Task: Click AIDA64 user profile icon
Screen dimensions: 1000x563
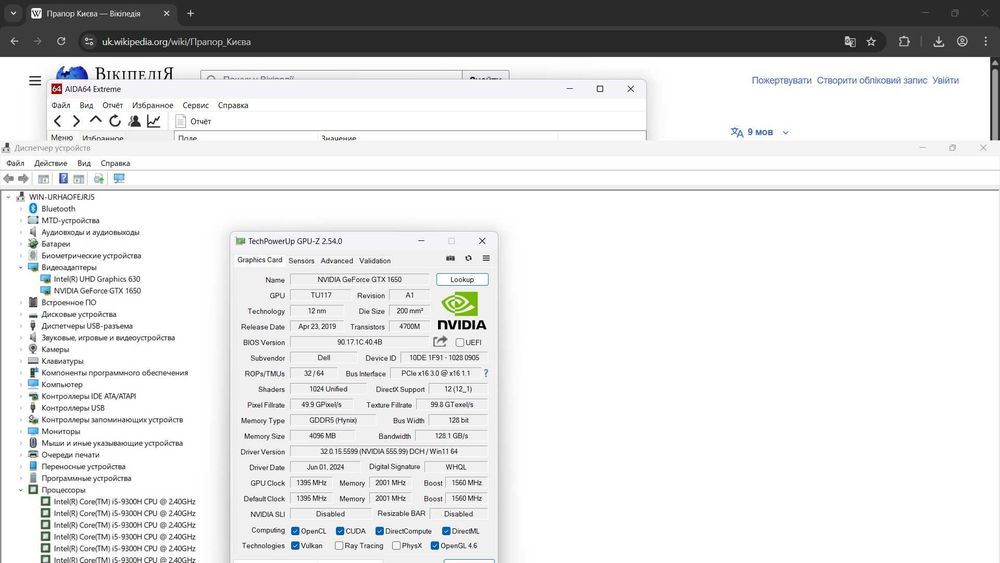Action: pos(135,121)
